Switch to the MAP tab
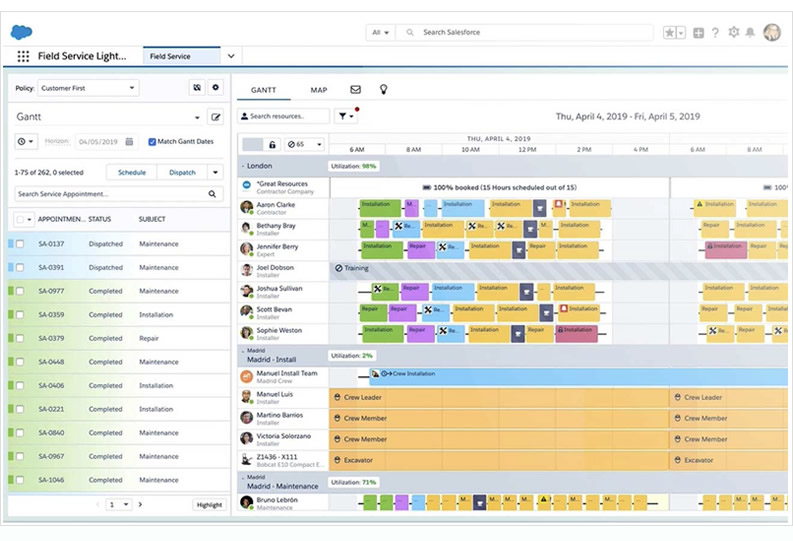Viewport: 793px width, 541px height. pos(319,90)
